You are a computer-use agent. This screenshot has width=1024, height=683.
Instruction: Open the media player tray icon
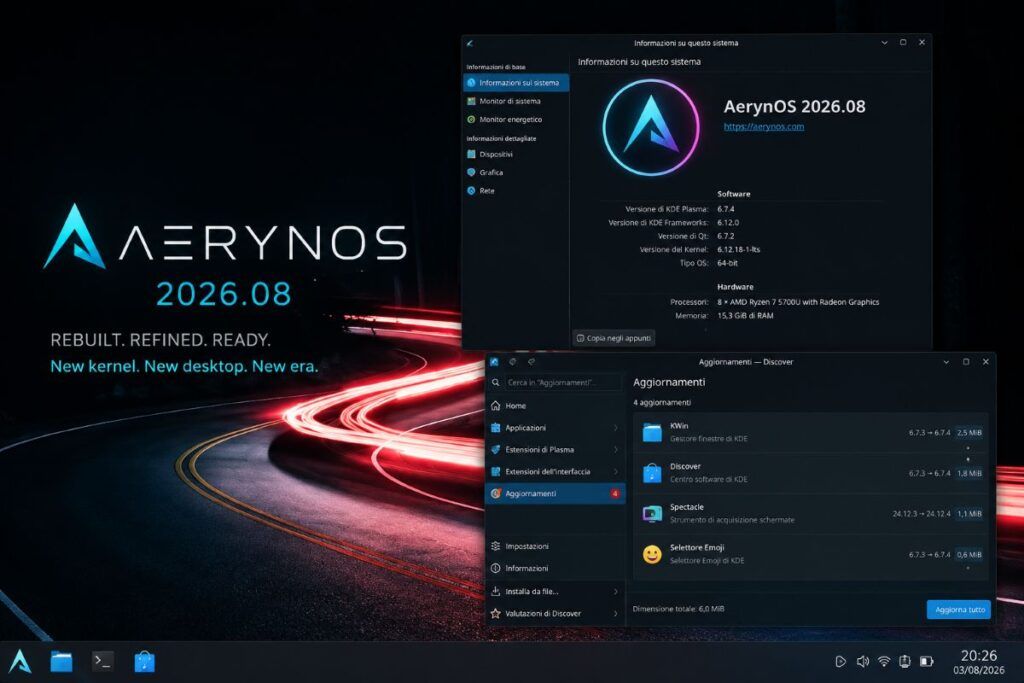[x=840, y=661]
